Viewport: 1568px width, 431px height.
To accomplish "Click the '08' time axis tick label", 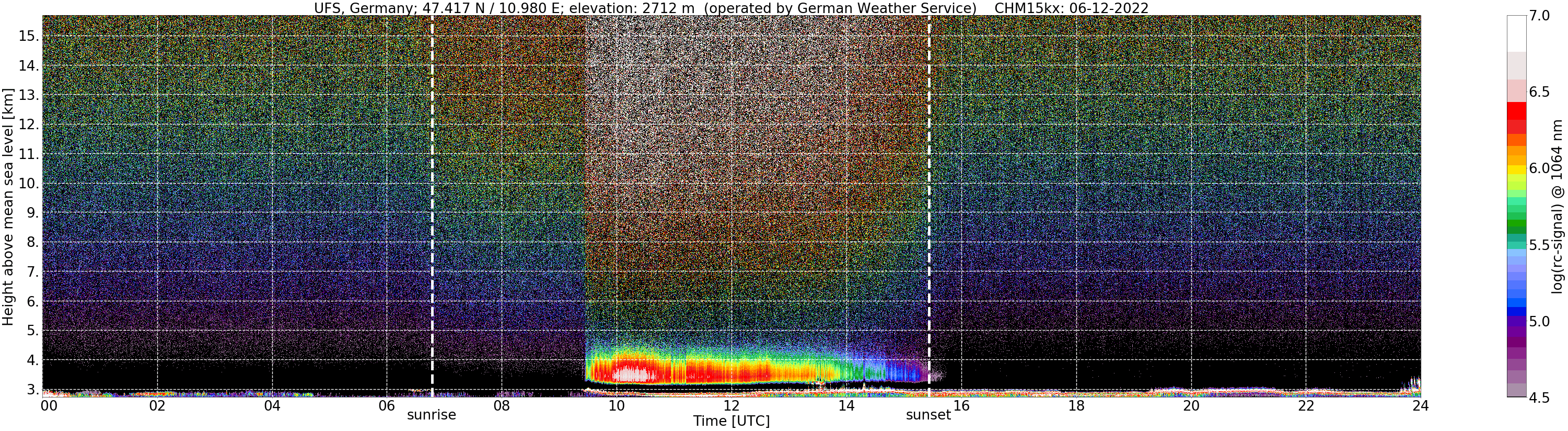I will tap(502, 405).
